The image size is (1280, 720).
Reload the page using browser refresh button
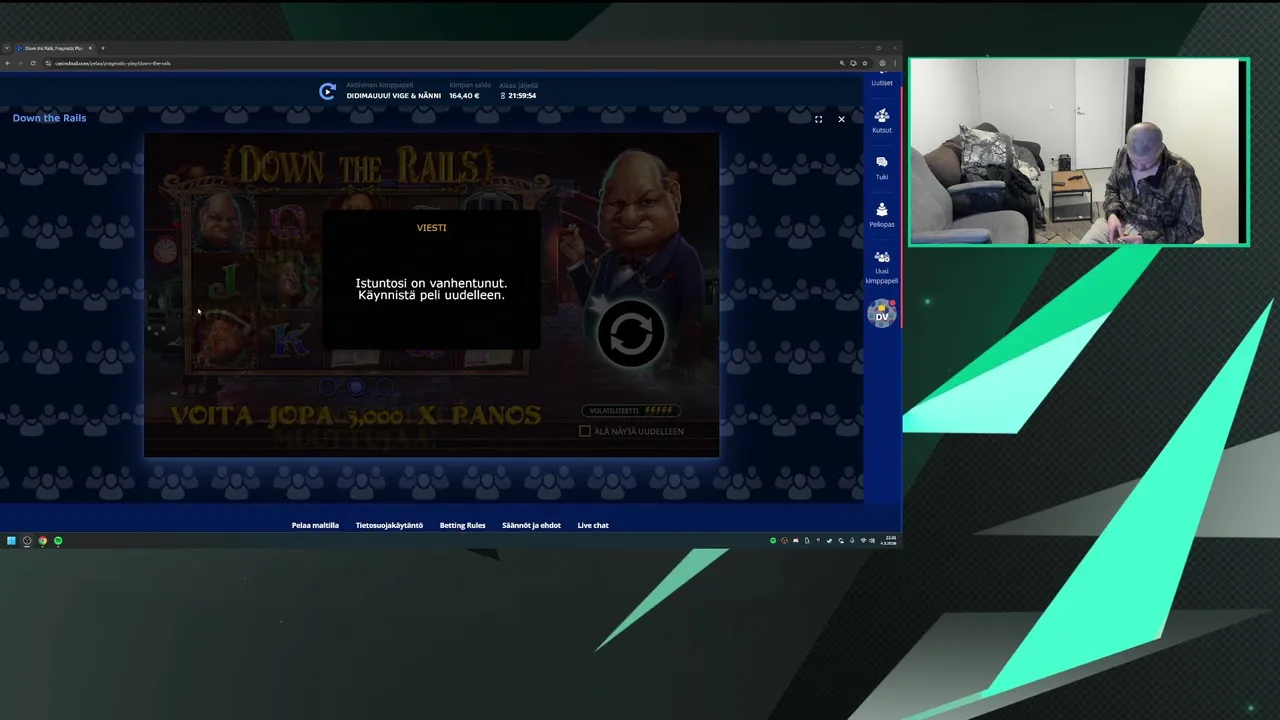click(x=33, y=63)
